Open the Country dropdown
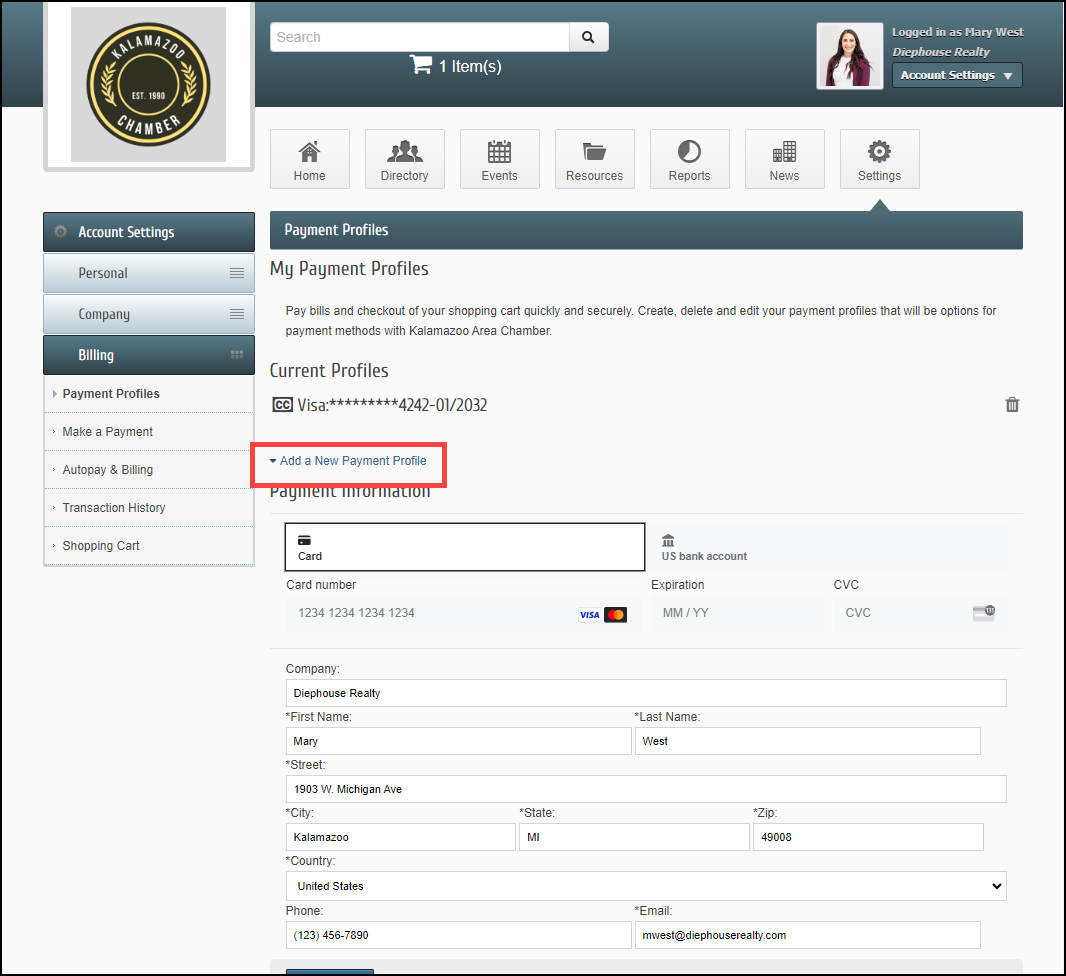The height and width of the screenshot is (976, 1066). pos(645,886)
